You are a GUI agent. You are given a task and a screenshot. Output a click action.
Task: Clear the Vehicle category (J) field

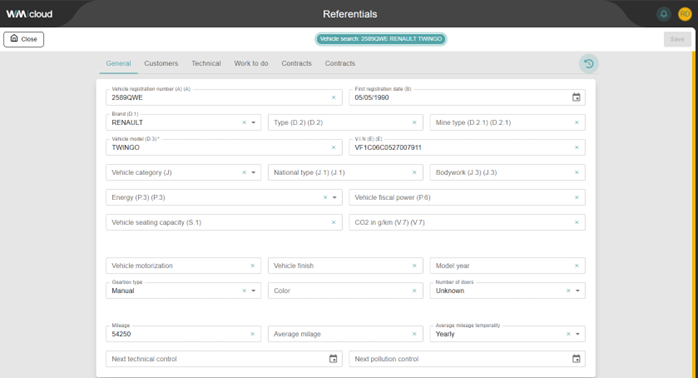244,172
